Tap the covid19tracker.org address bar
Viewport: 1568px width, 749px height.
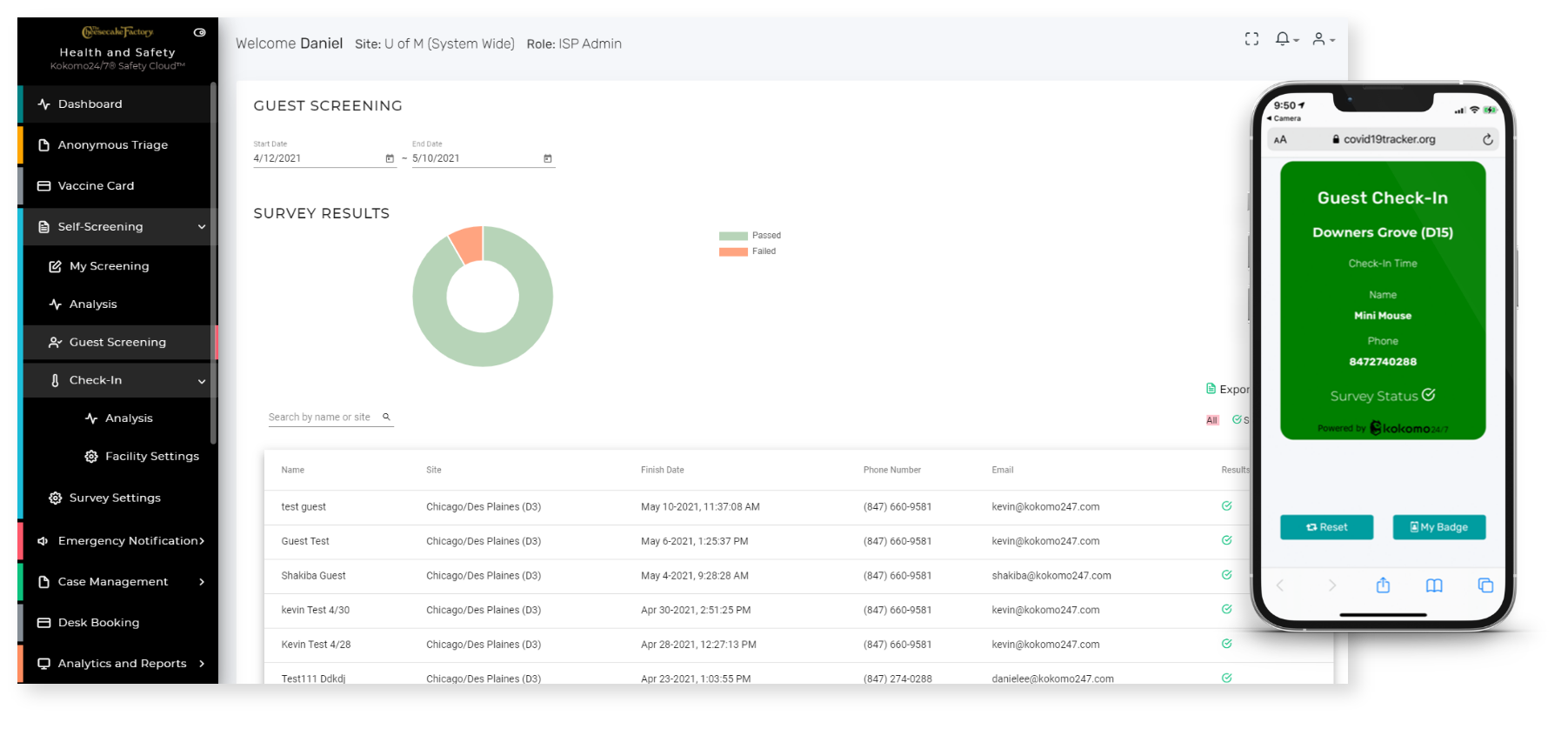point(1384,139)
